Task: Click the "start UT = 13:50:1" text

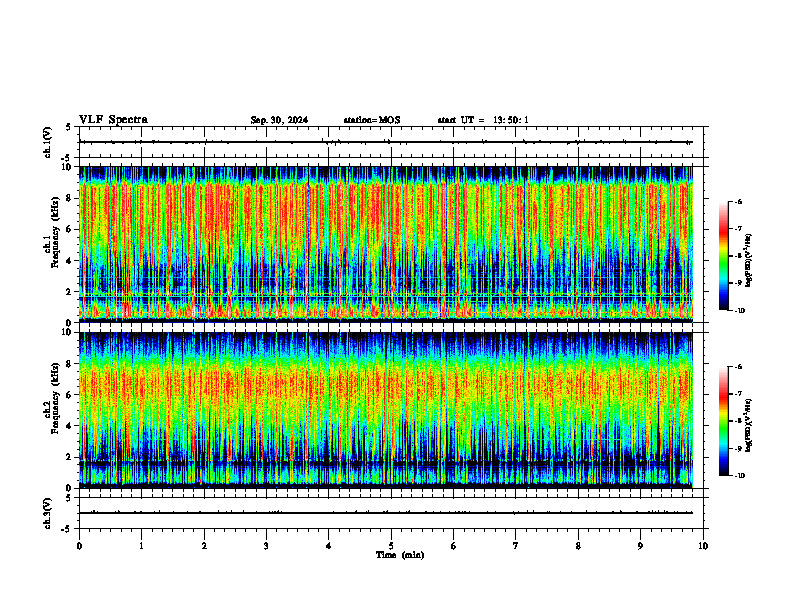Action: point(483,120)
